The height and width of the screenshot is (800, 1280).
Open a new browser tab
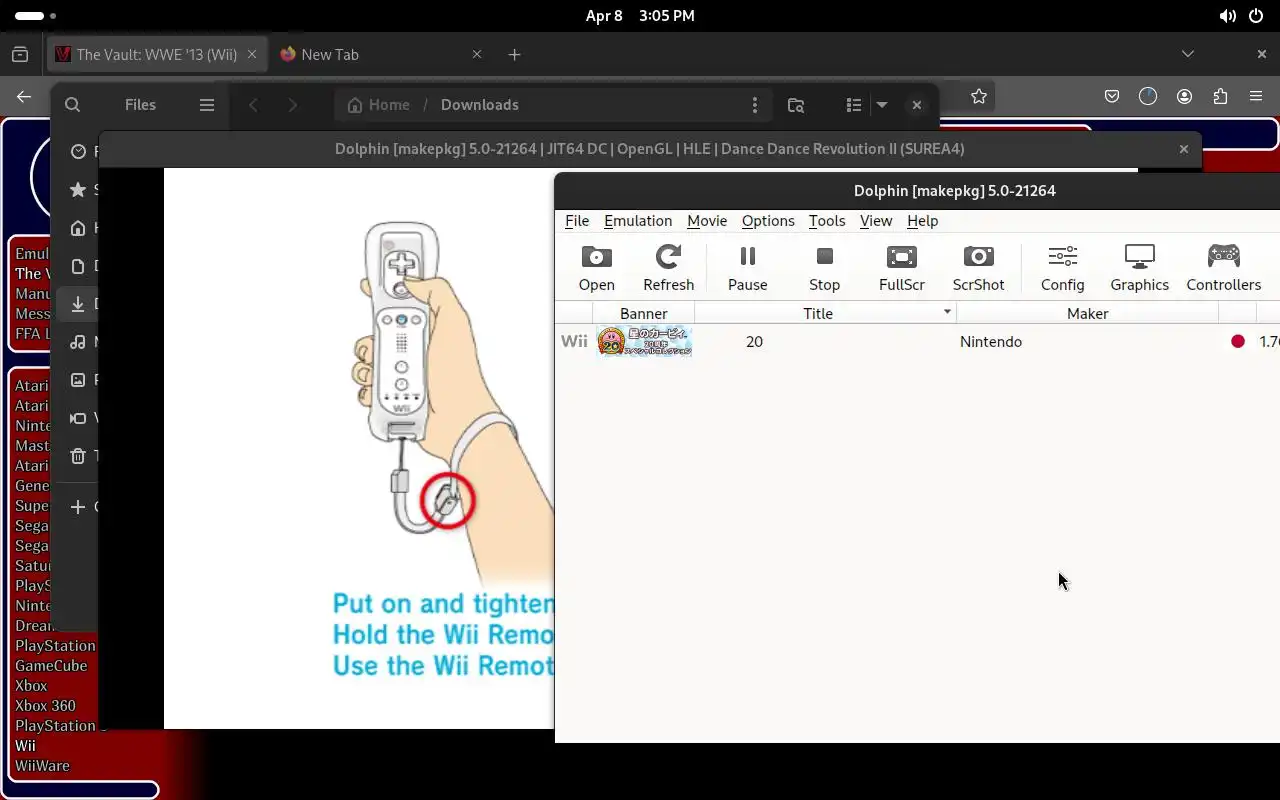(514, 55)
